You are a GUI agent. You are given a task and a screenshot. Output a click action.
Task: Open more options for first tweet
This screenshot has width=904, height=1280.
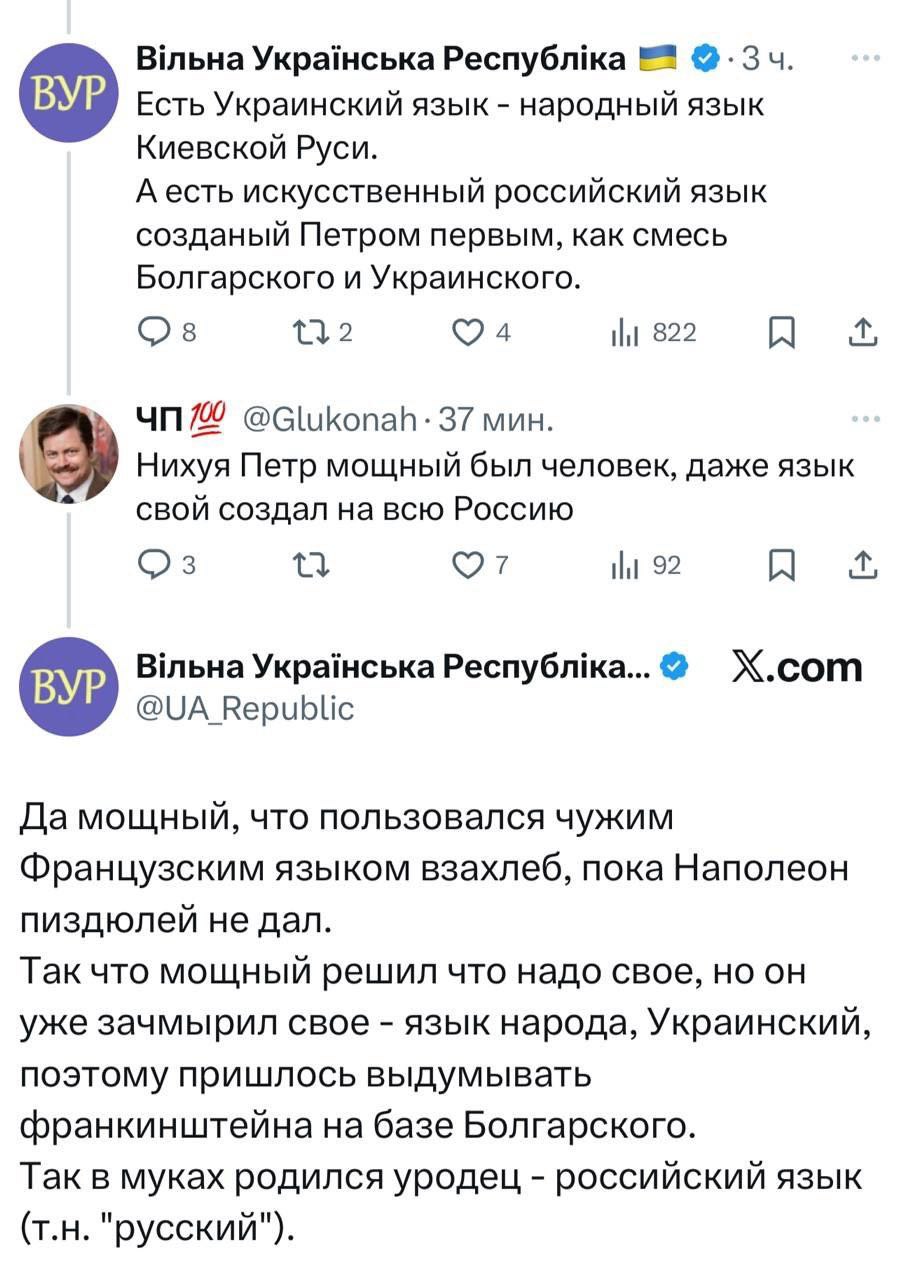862,58
